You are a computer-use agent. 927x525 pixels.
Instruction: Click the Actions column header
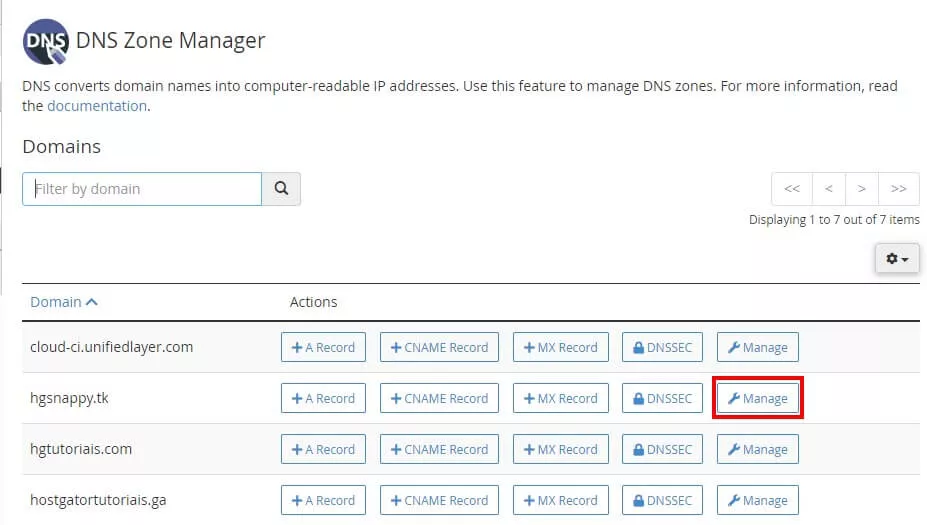[x=313, y=302]
